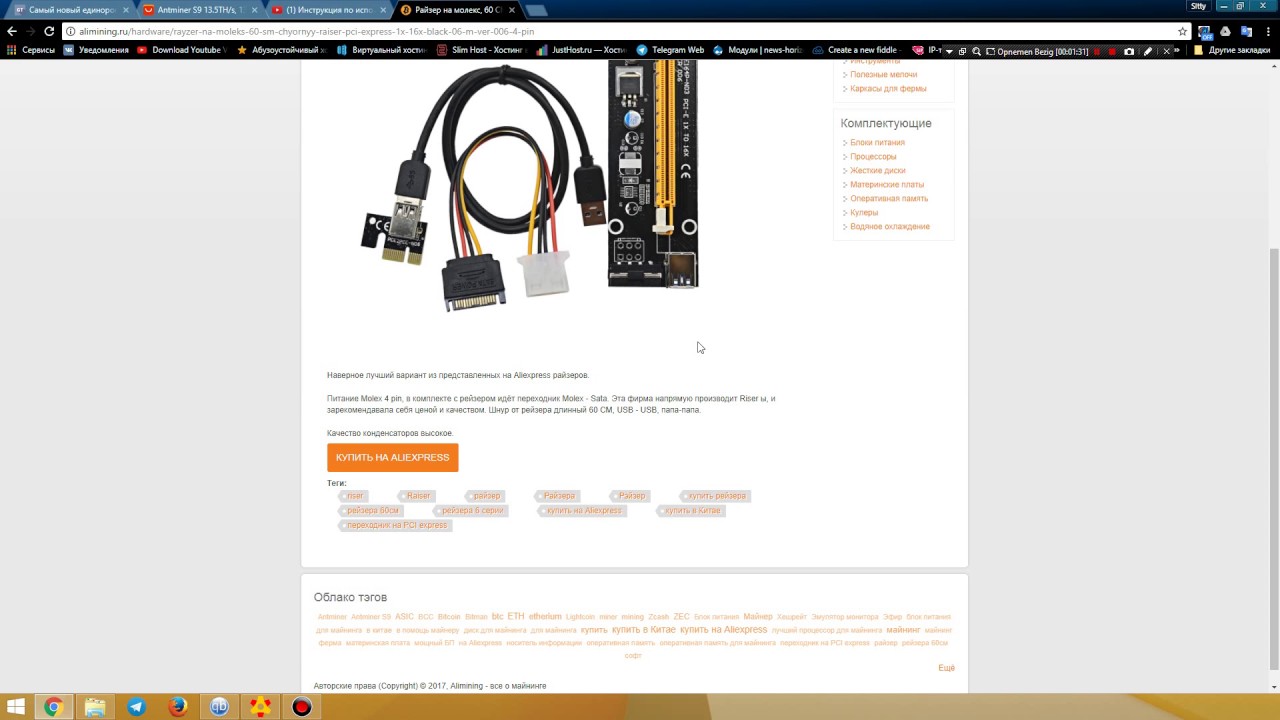The height and width of the screenshot is (720, 1280).
Task: Go back using the browser back arrow
Action: [12, 31]
